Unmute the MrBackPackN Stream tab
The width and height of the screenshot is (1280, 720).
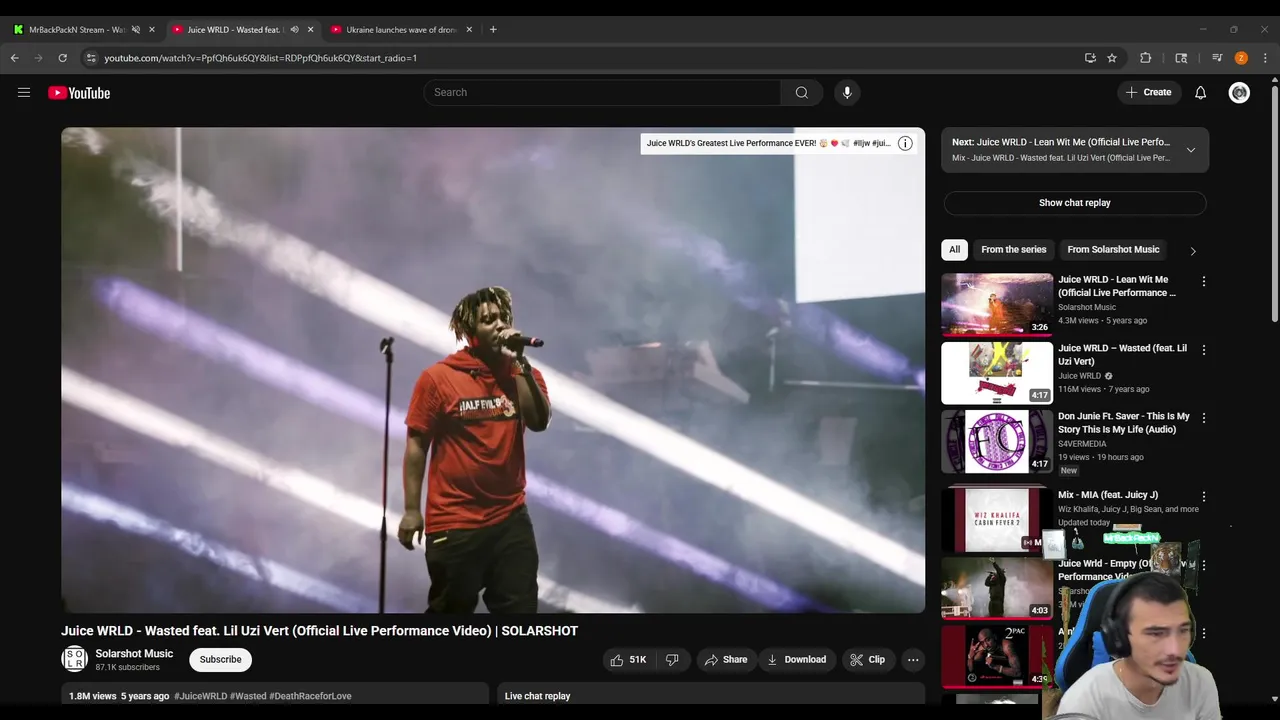pyautogui.click(x=135, y=29)
